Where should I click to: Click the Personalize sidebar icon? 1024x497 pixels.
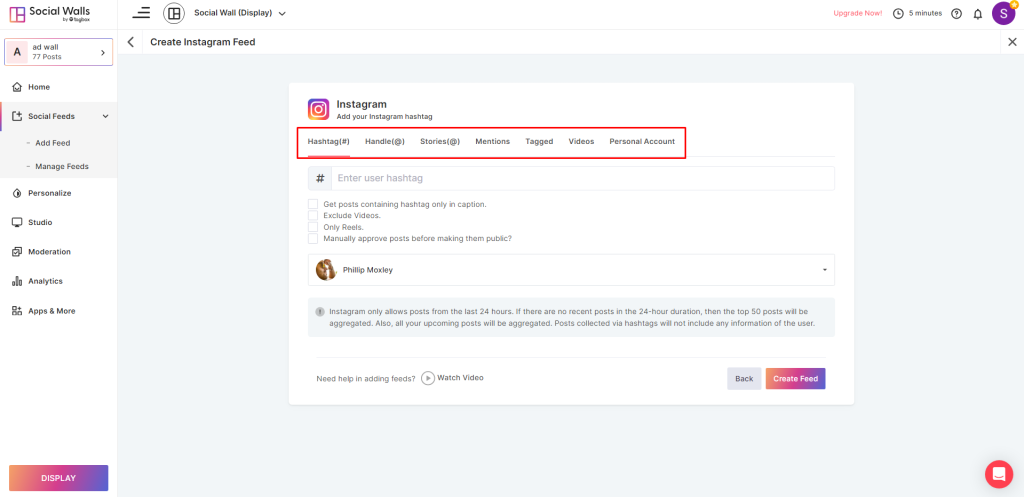[x=18, y=193]
